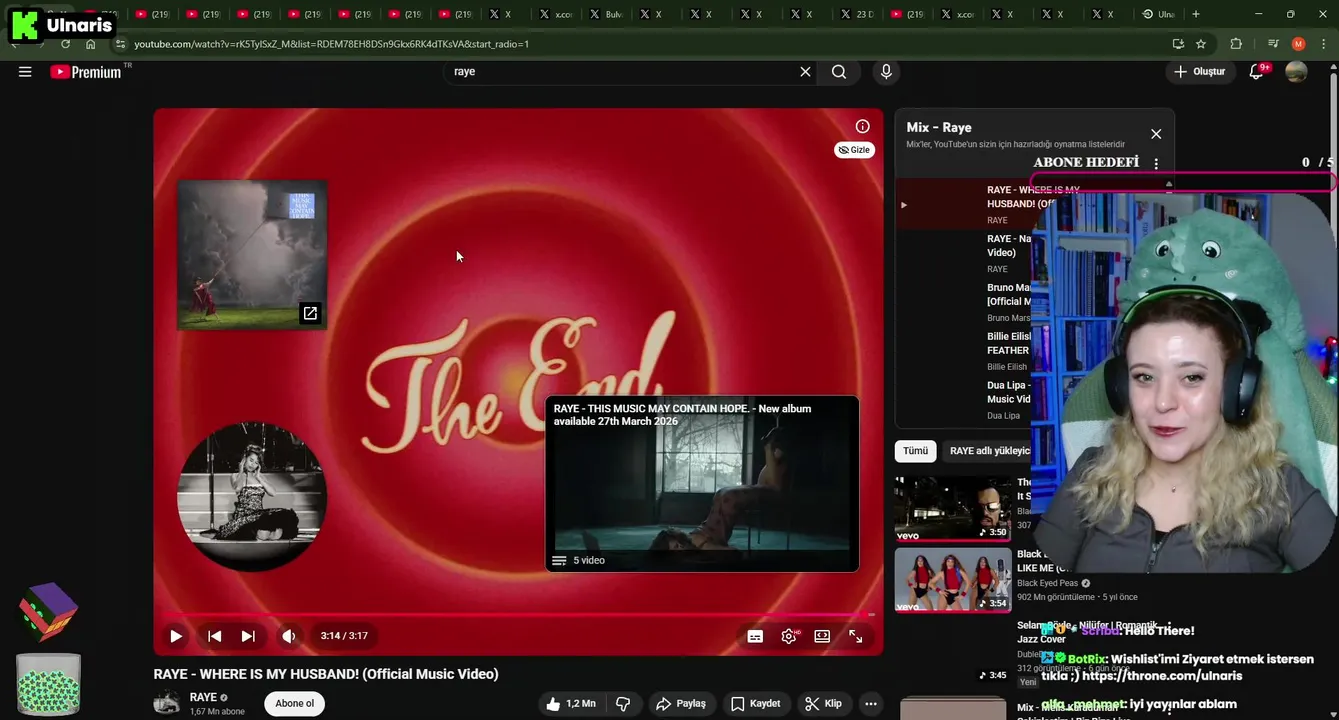1339x720 pixels.
Task: Select the Tümü filter chip
Action: point(915,451)
